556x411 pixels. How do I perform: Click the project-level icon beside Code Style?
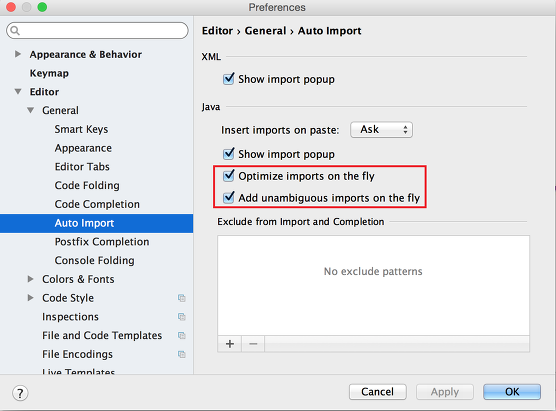(x=182, y=298)
